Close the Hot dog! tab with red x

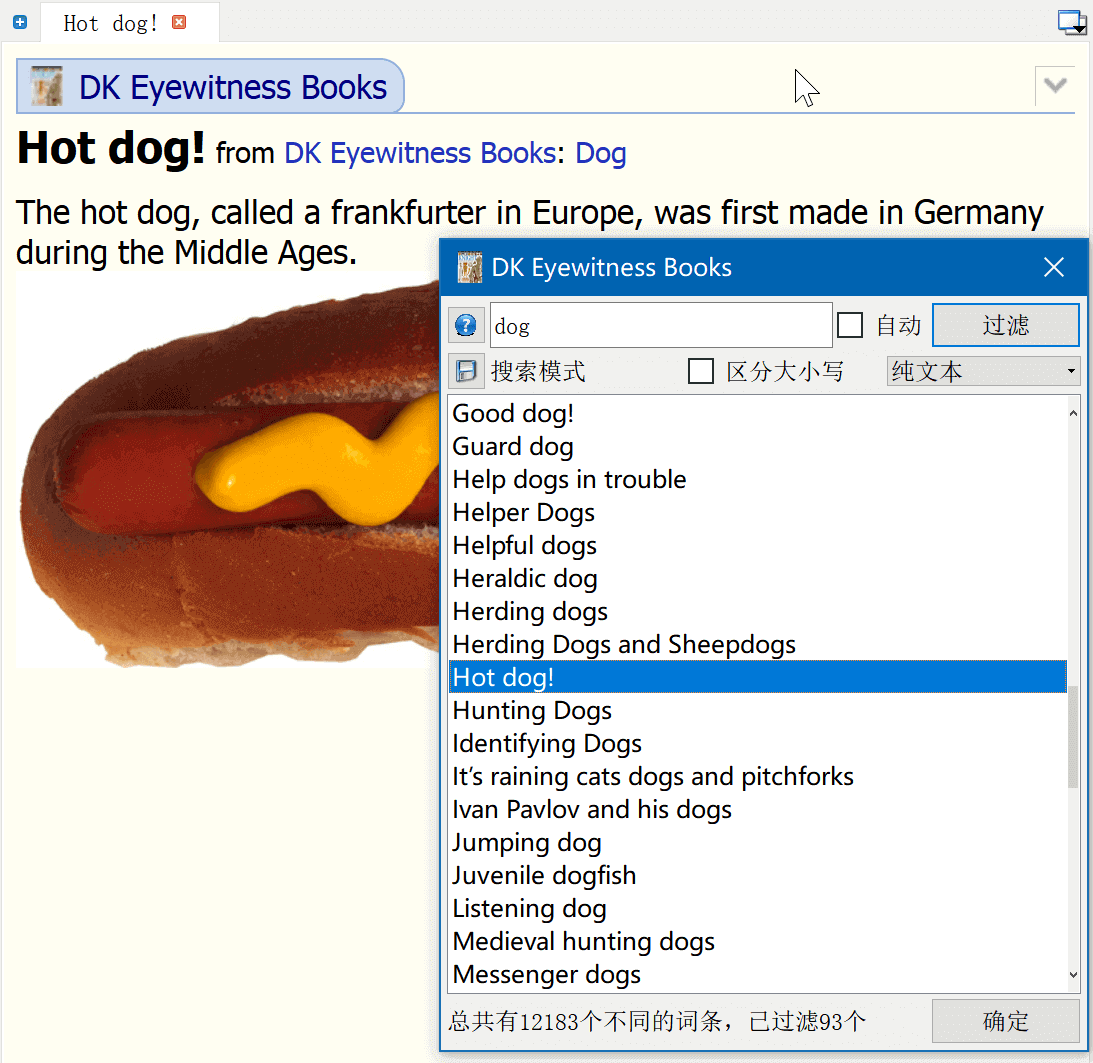tap(179, 22)
